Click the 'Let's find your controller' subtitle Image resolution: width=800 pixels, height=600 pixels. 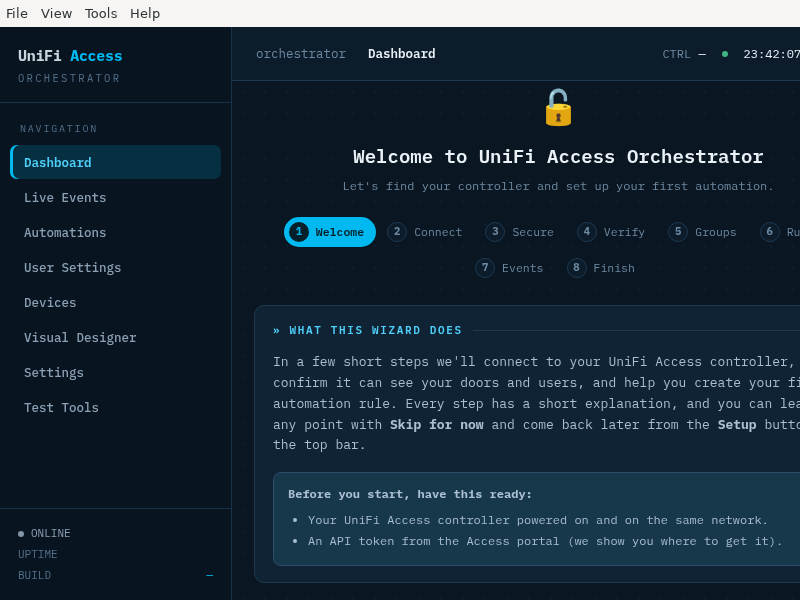558,186
